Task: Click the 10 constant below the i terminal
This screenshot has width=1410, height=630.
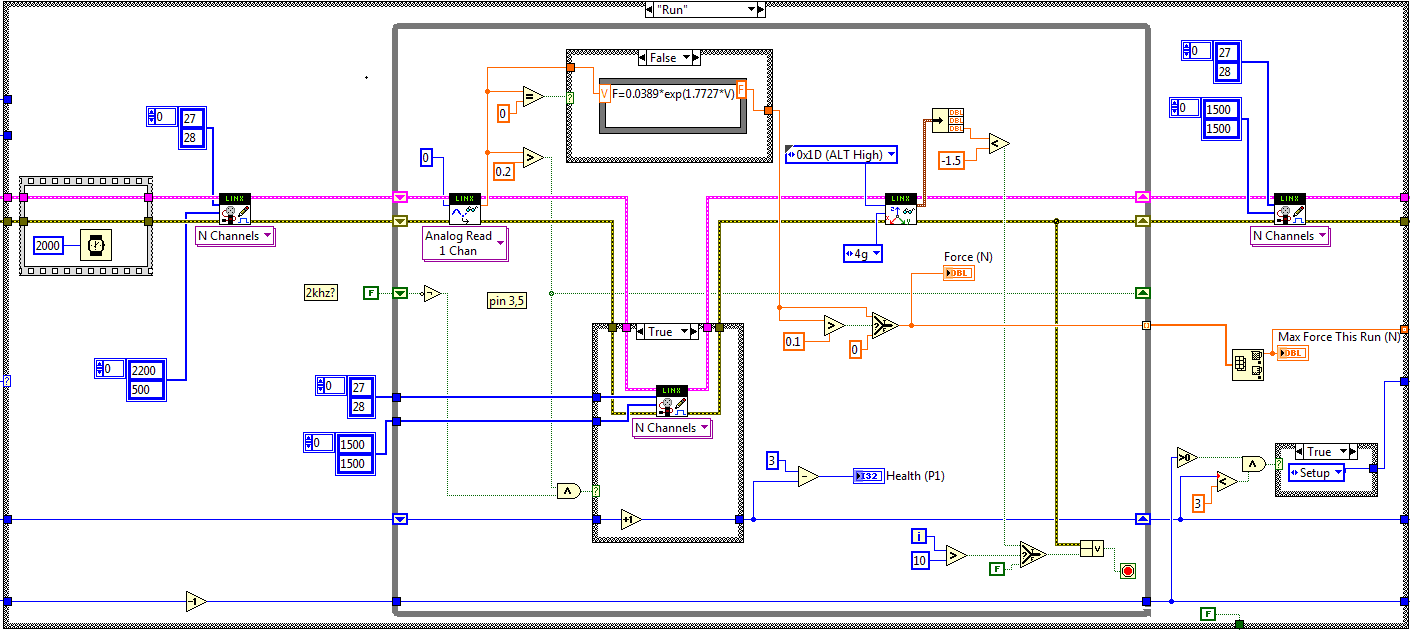Action: point(921,560)
